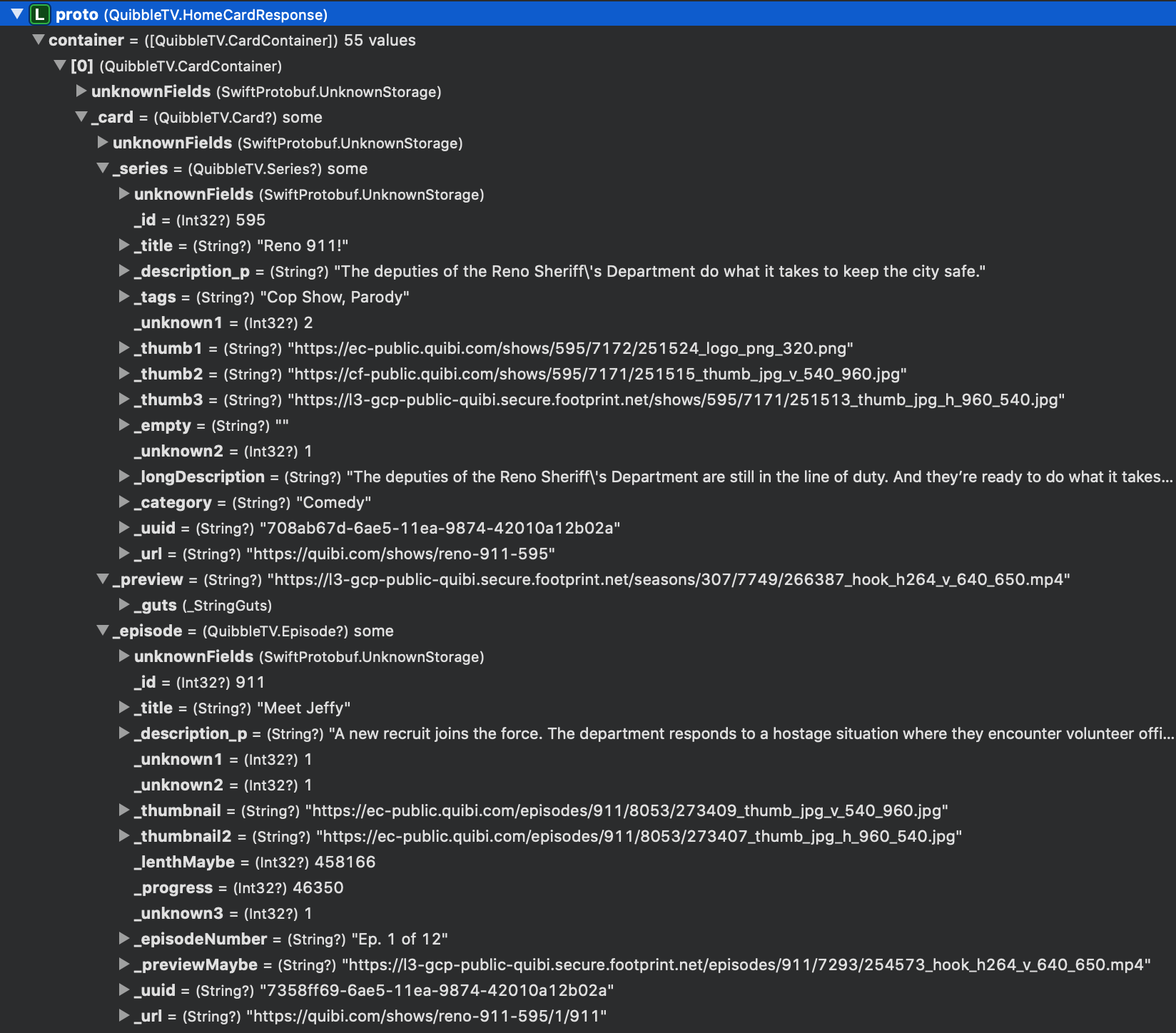Click the _preview hook mp4 URL value

point(669,579)
